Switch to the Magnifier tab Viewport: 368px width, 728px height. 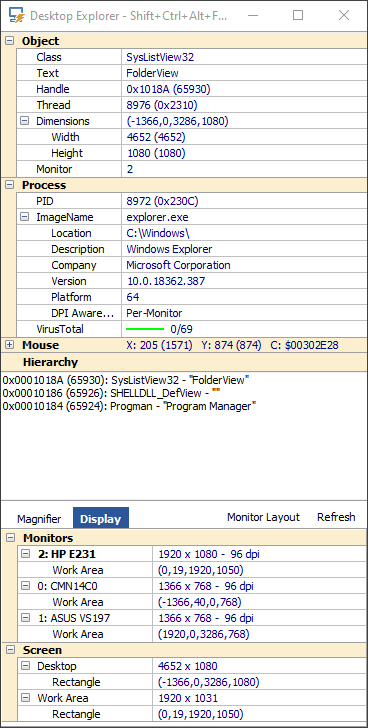pyautogui.click(x=39, y=519)
